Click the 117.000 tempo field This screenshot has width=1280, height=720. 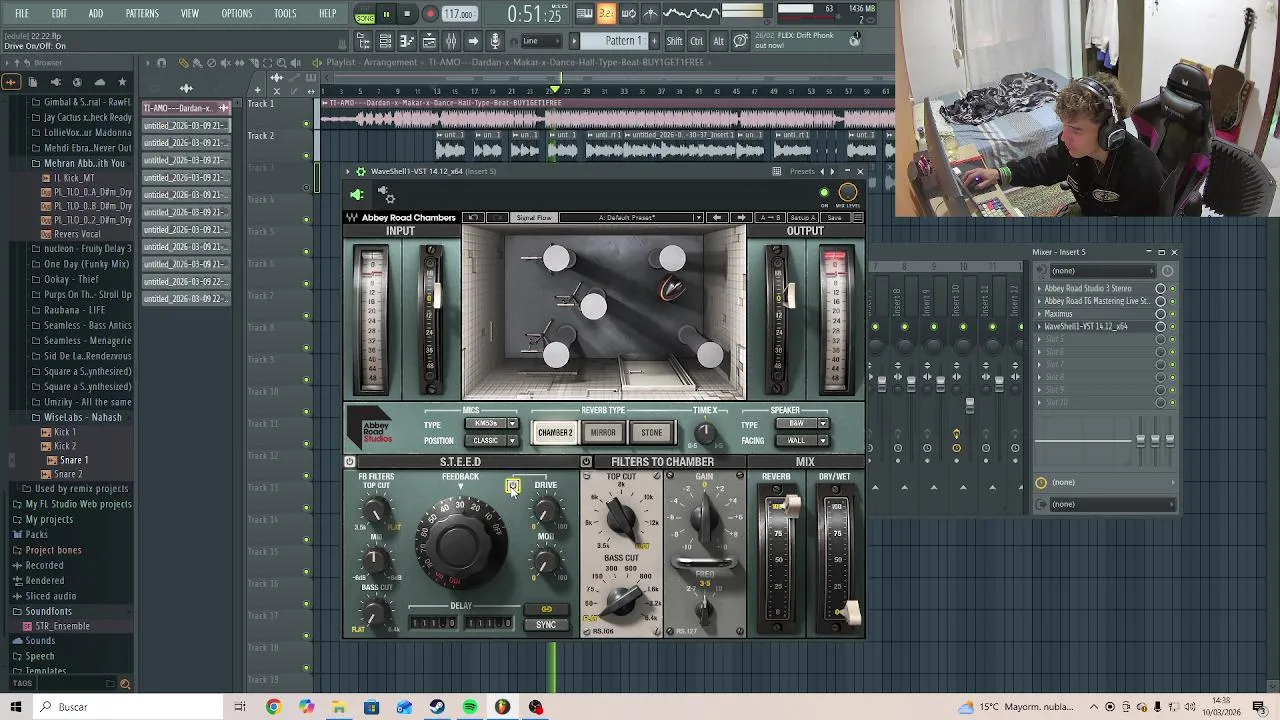(x=459, y=14)
